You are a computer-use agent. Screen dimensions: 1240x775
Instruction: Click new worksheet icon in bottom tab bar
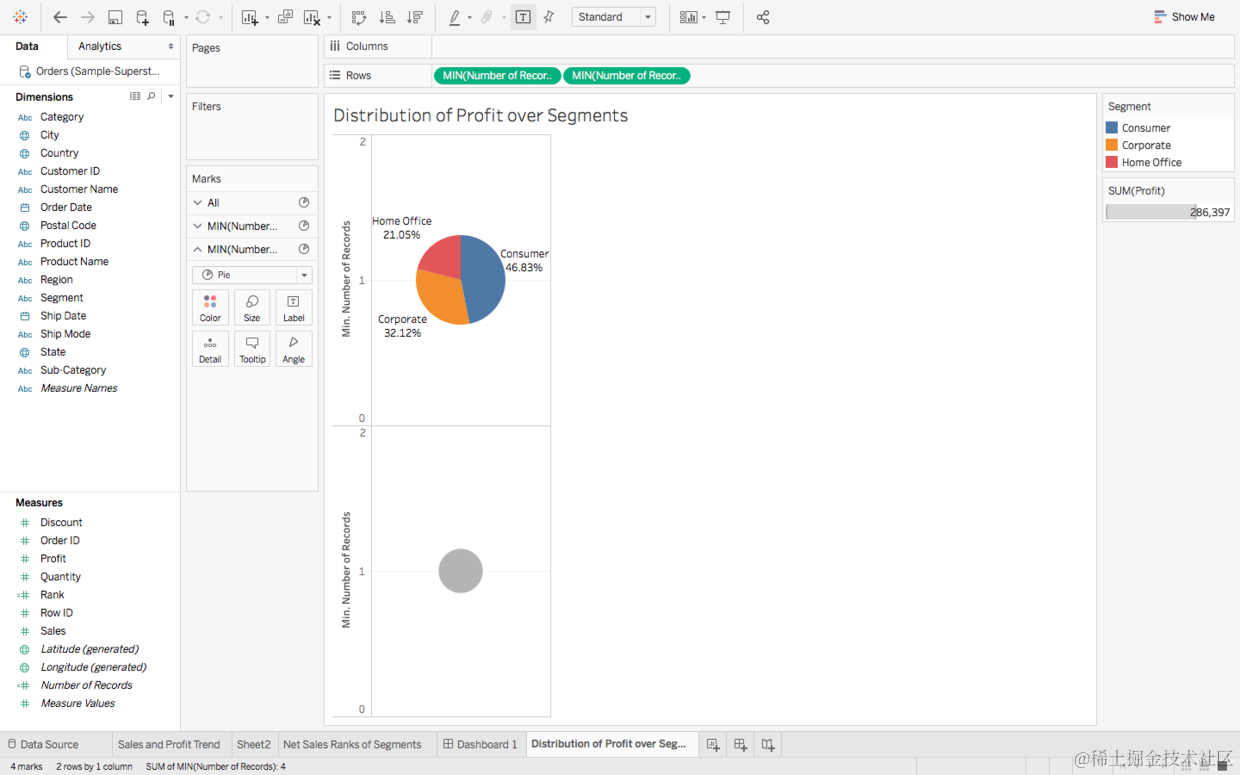tap(713, 744)
